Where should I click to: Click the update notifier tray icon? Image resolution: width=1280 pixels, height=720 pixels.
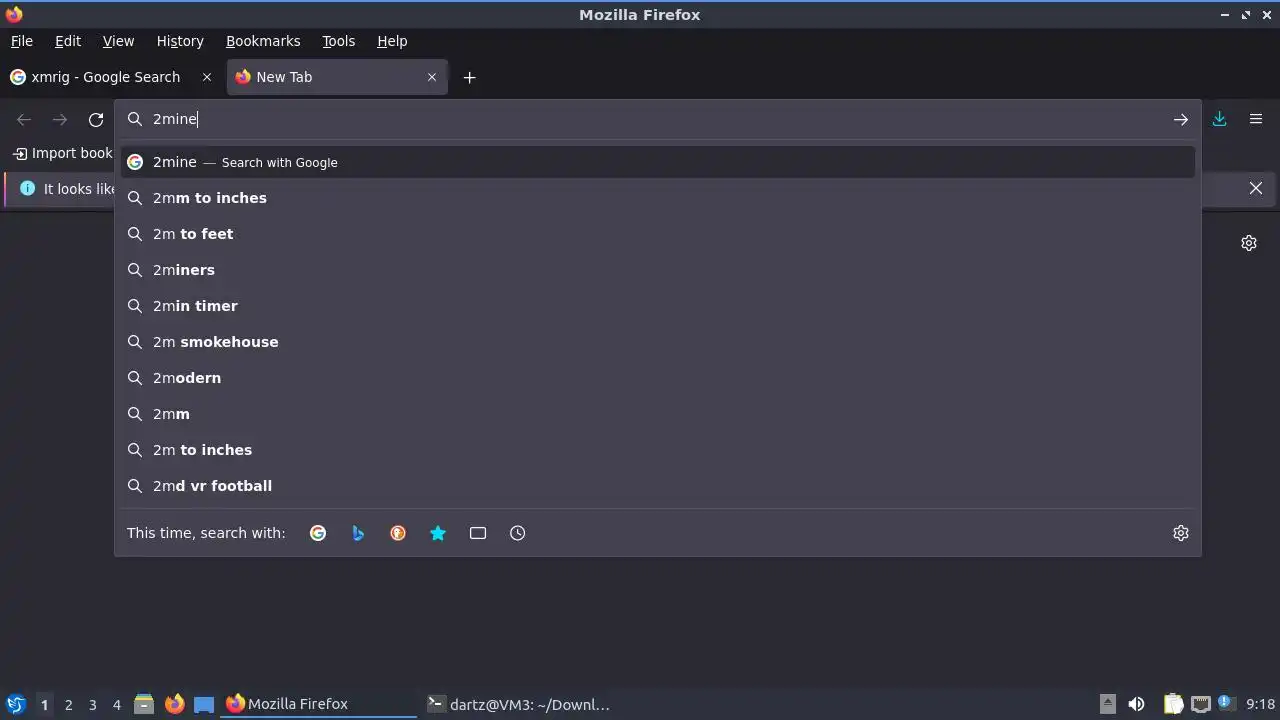[x=1225, y=704]
